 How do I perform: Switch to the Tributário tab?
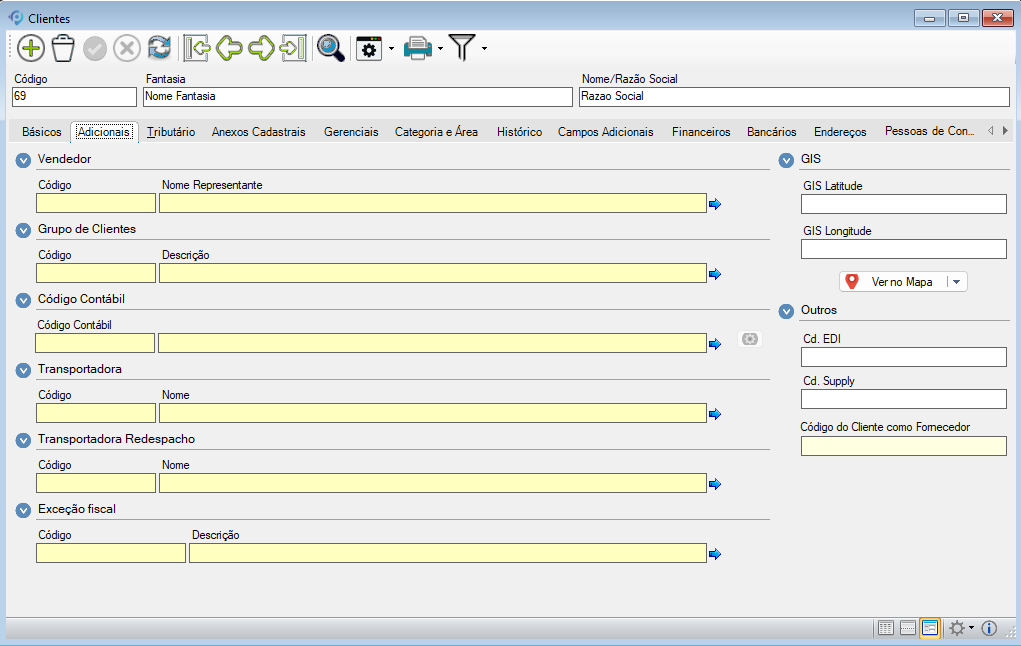point(171,132)
